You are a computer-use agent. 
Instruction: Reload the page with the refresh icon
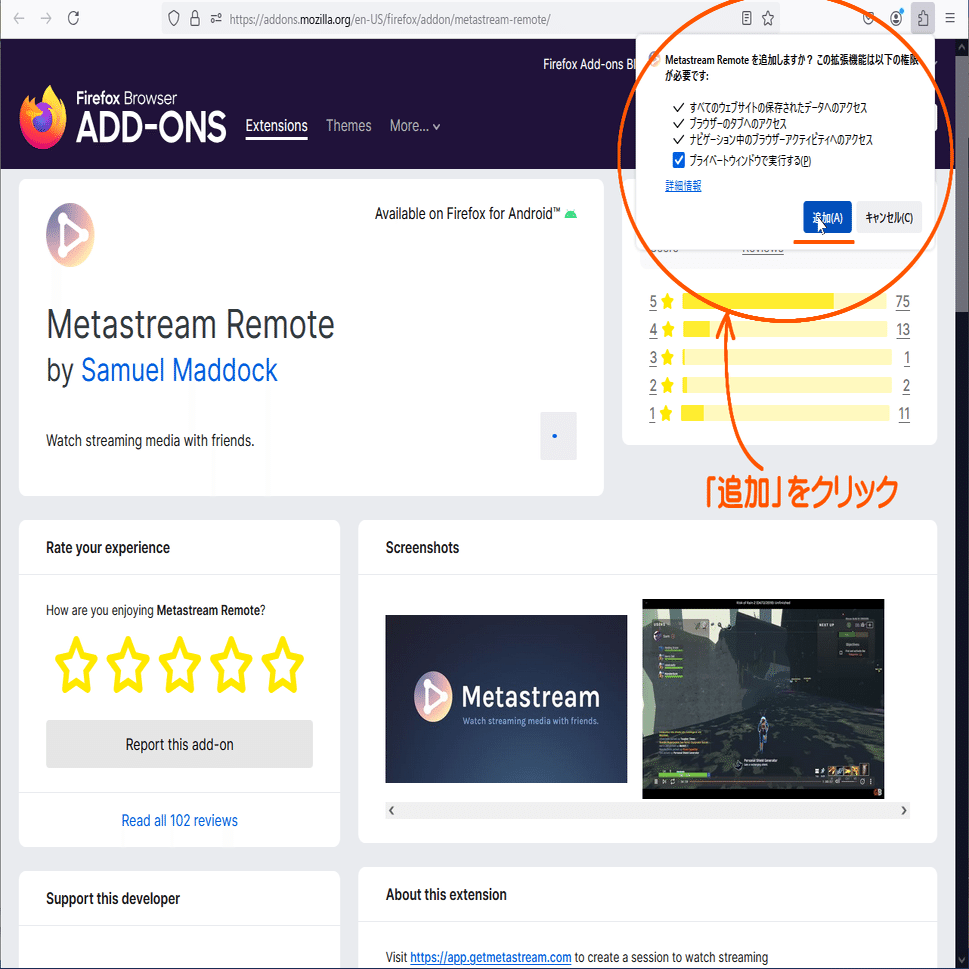click(74, 19)
